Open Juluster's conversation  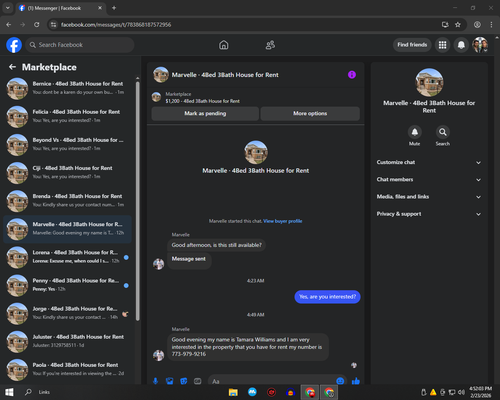click(67, 341)
